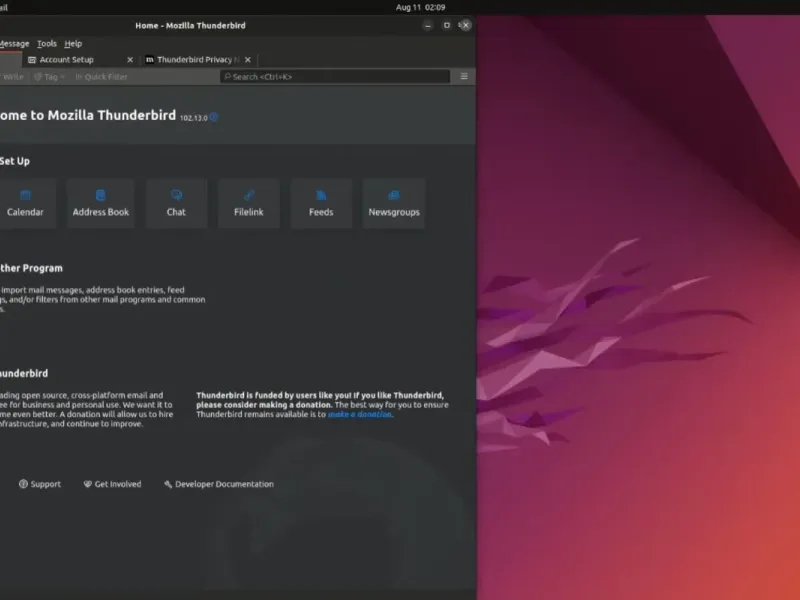Open the Calendar setup card
Image resolution: width=800 pixels, height=600 pixels.
coord(24,203)
